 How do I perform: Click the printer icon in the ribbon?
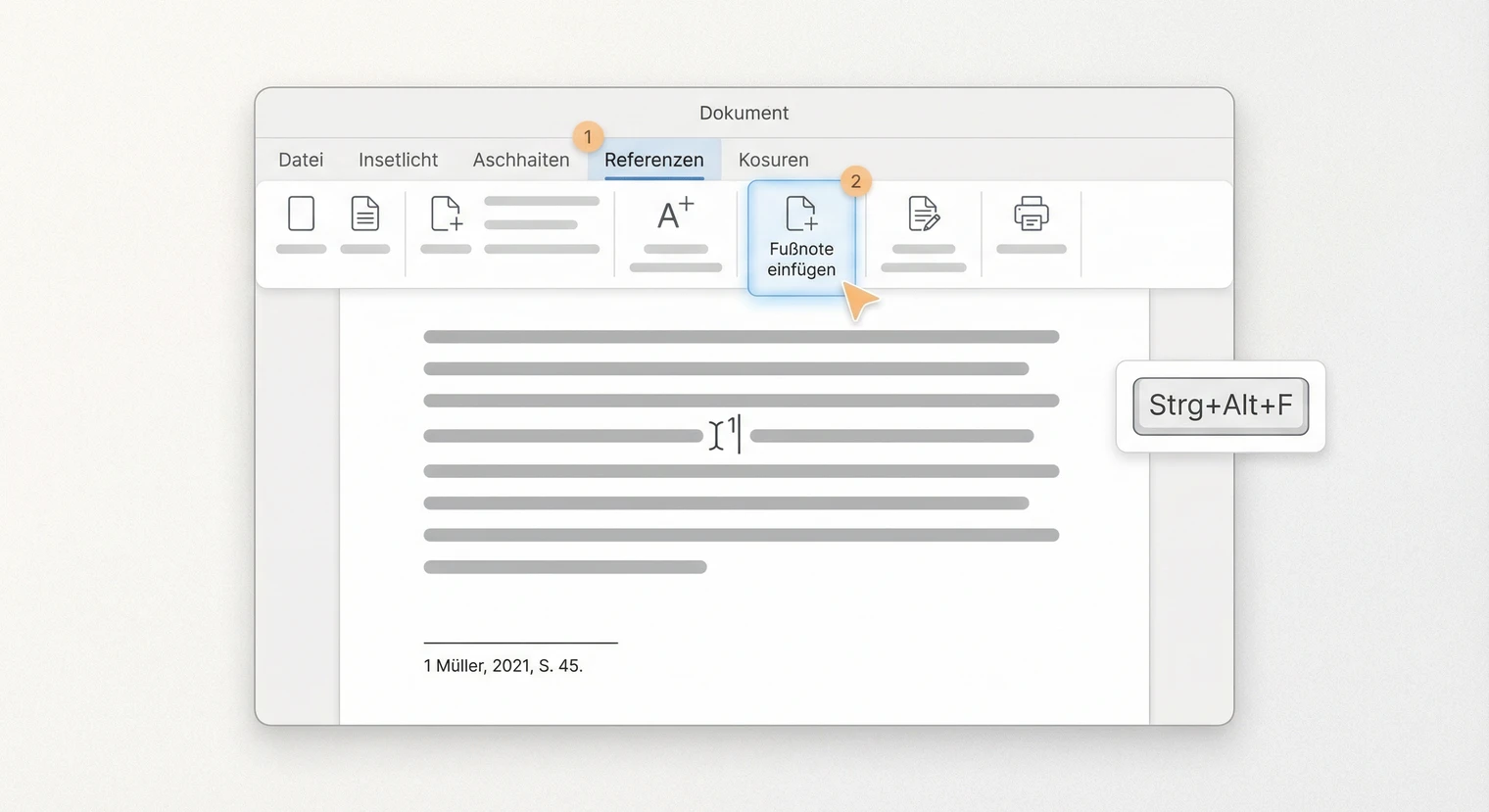[x=1031, y=214]
